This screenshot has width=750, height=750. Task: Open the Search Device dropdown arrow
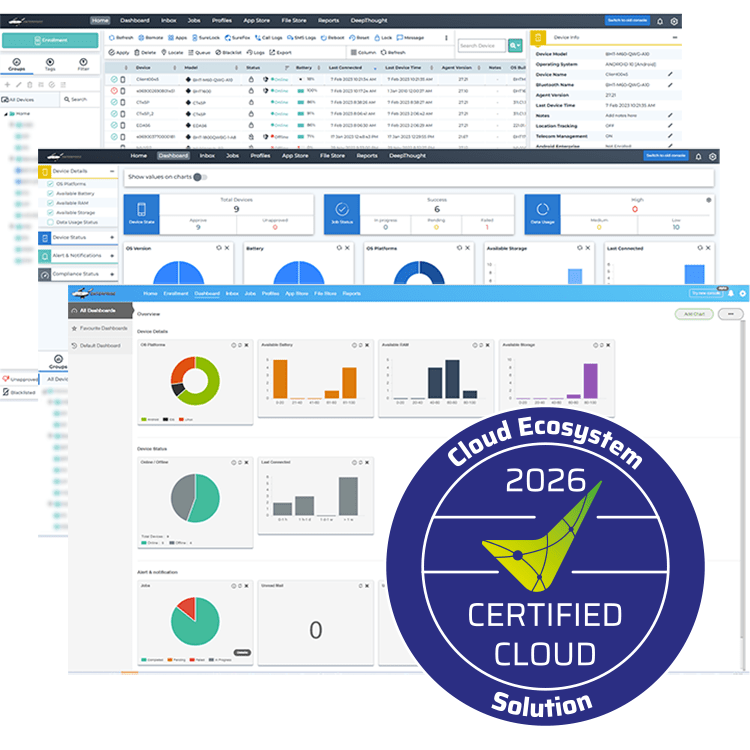pos(515,45)
